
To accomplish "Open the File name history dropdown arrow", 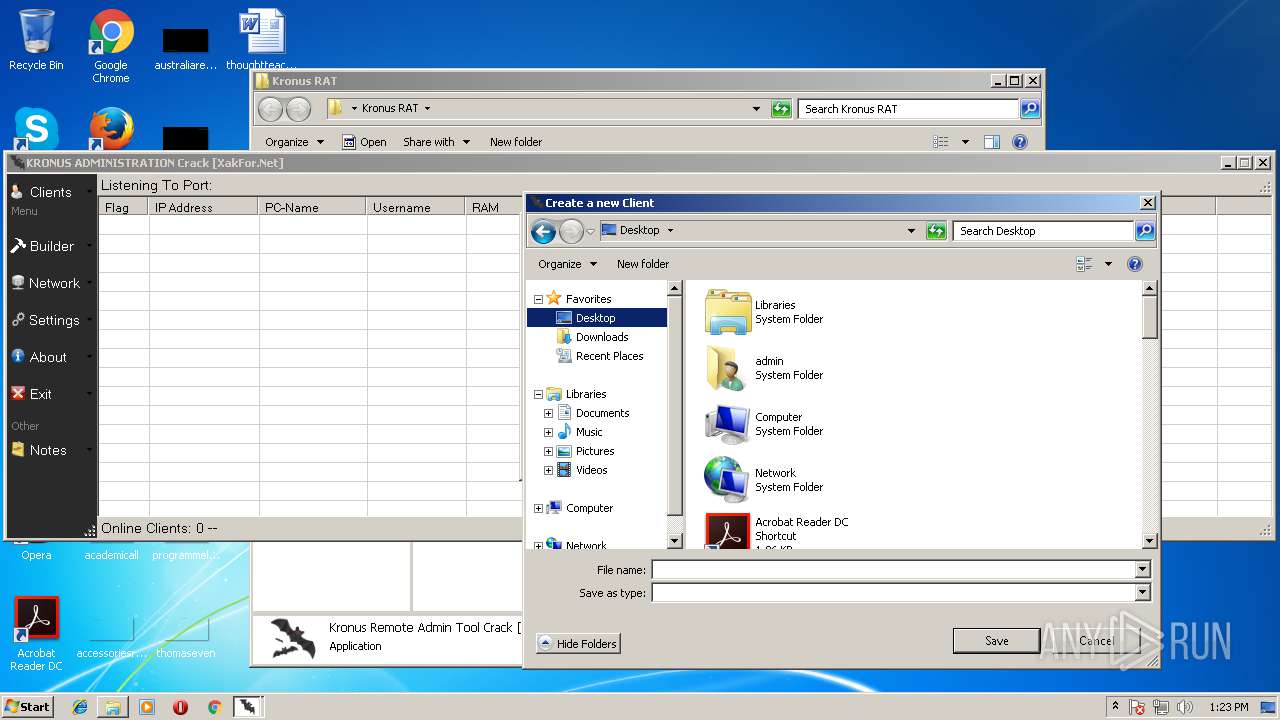I will 1143,569.
